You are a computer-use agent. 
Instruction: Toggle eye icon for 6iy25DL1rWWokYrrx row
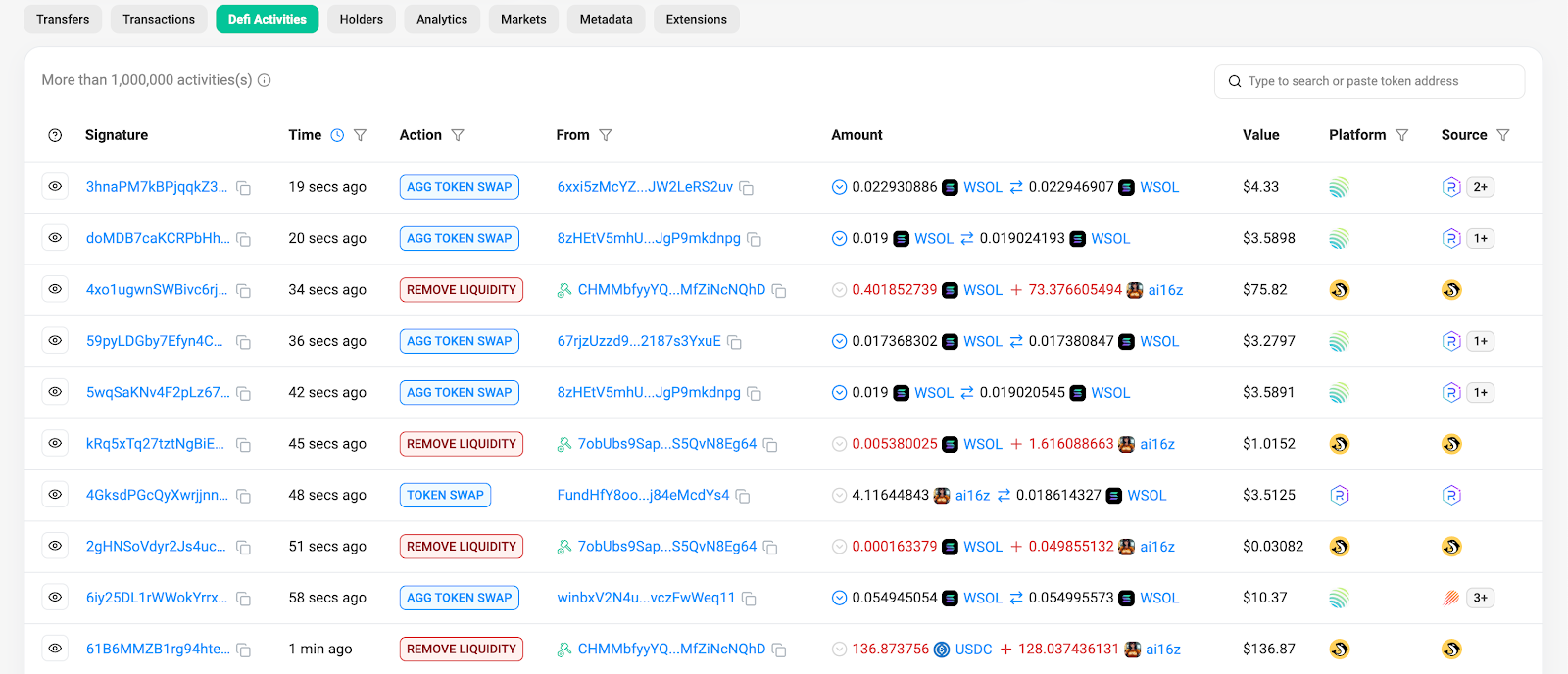55,597
